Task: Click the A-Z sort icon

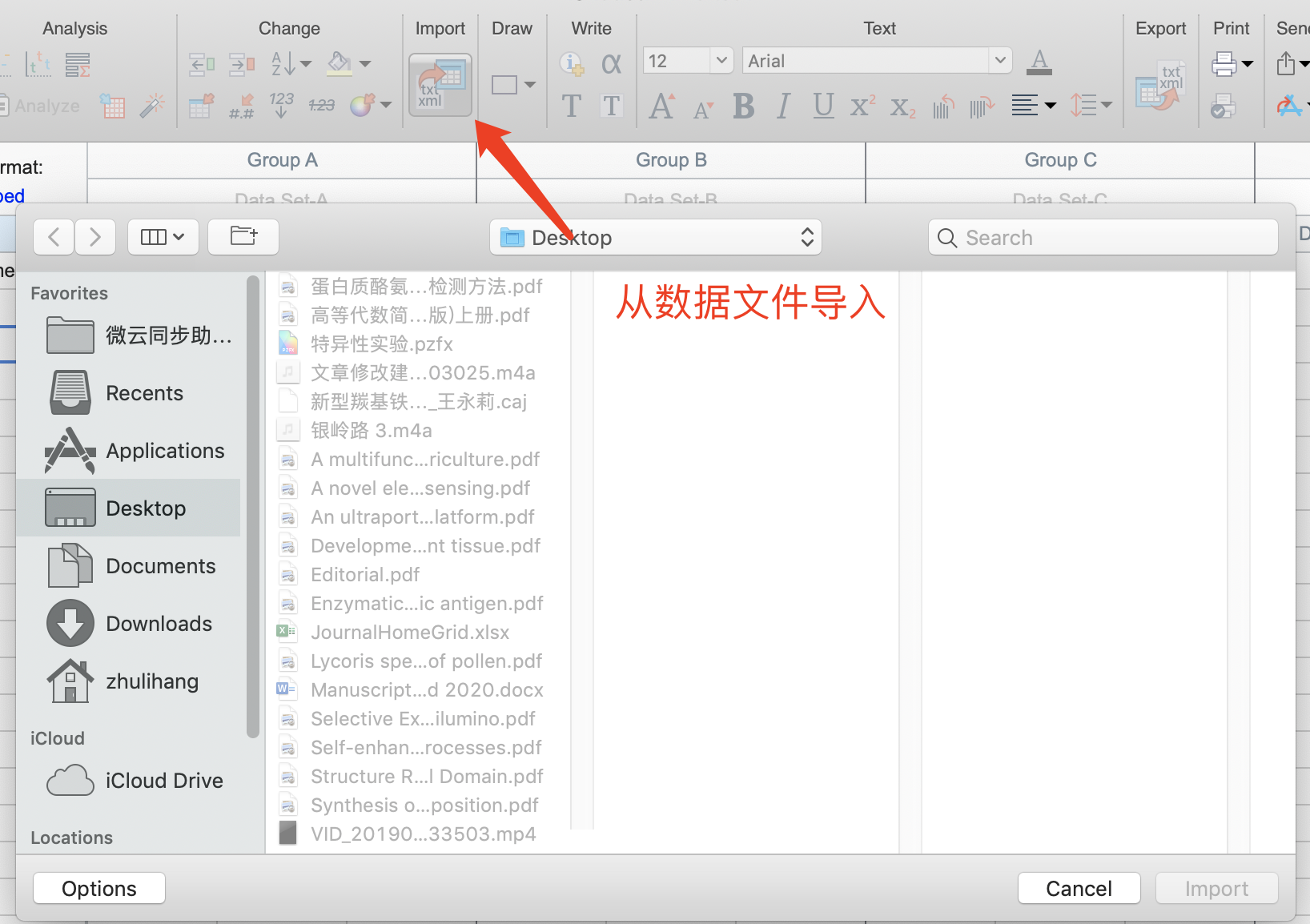Action: [283, 63]
